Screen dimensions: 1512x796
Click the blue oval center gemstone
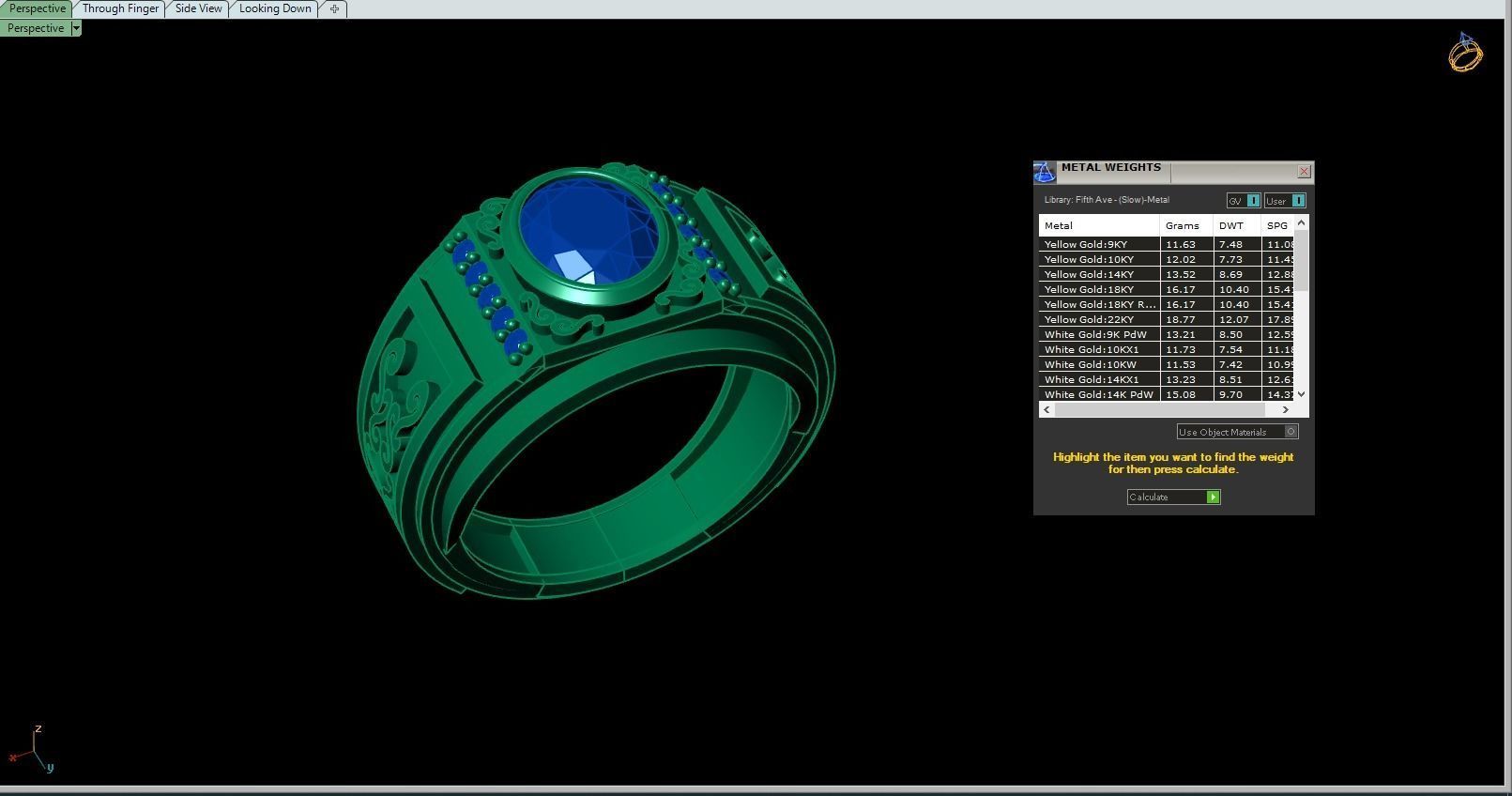[x=588, y=232]
